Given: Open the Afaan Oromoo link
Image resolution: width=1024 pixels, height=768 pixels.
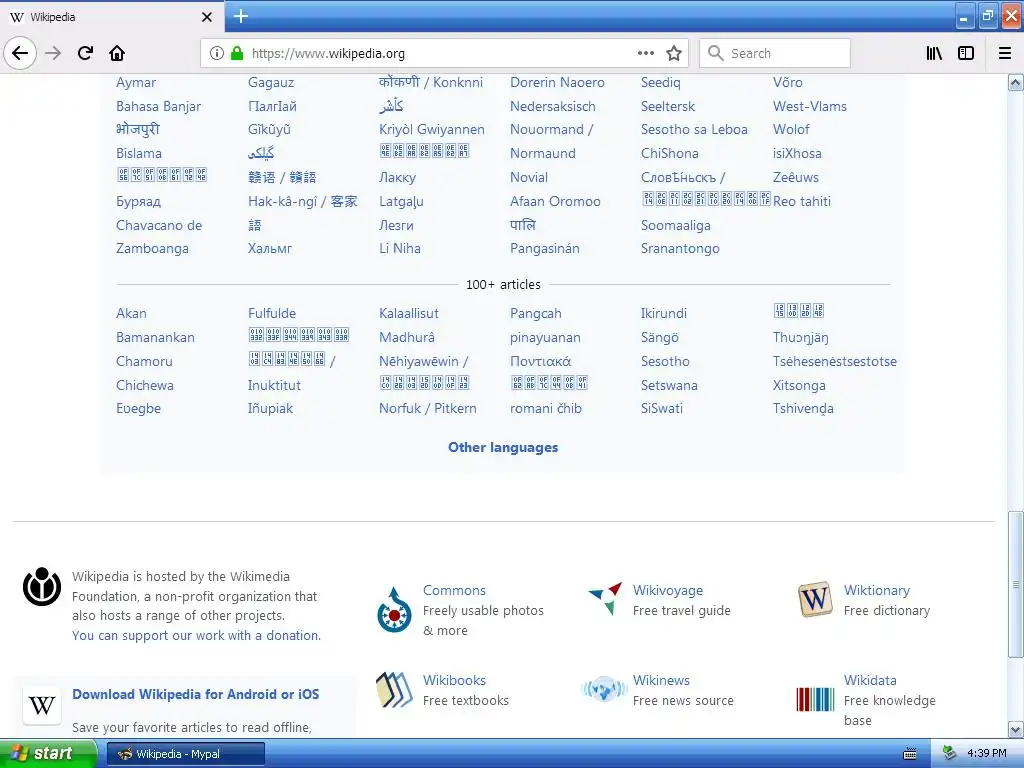Looking at the screenshot, I should click(x=555, y=201).
